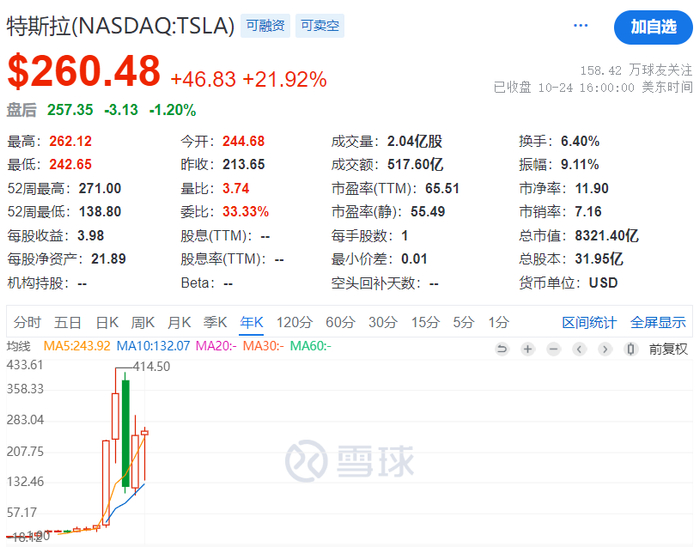Click the 全屏显示 fullscreen link
Screen dimensions: 700x547
[658, 322]
